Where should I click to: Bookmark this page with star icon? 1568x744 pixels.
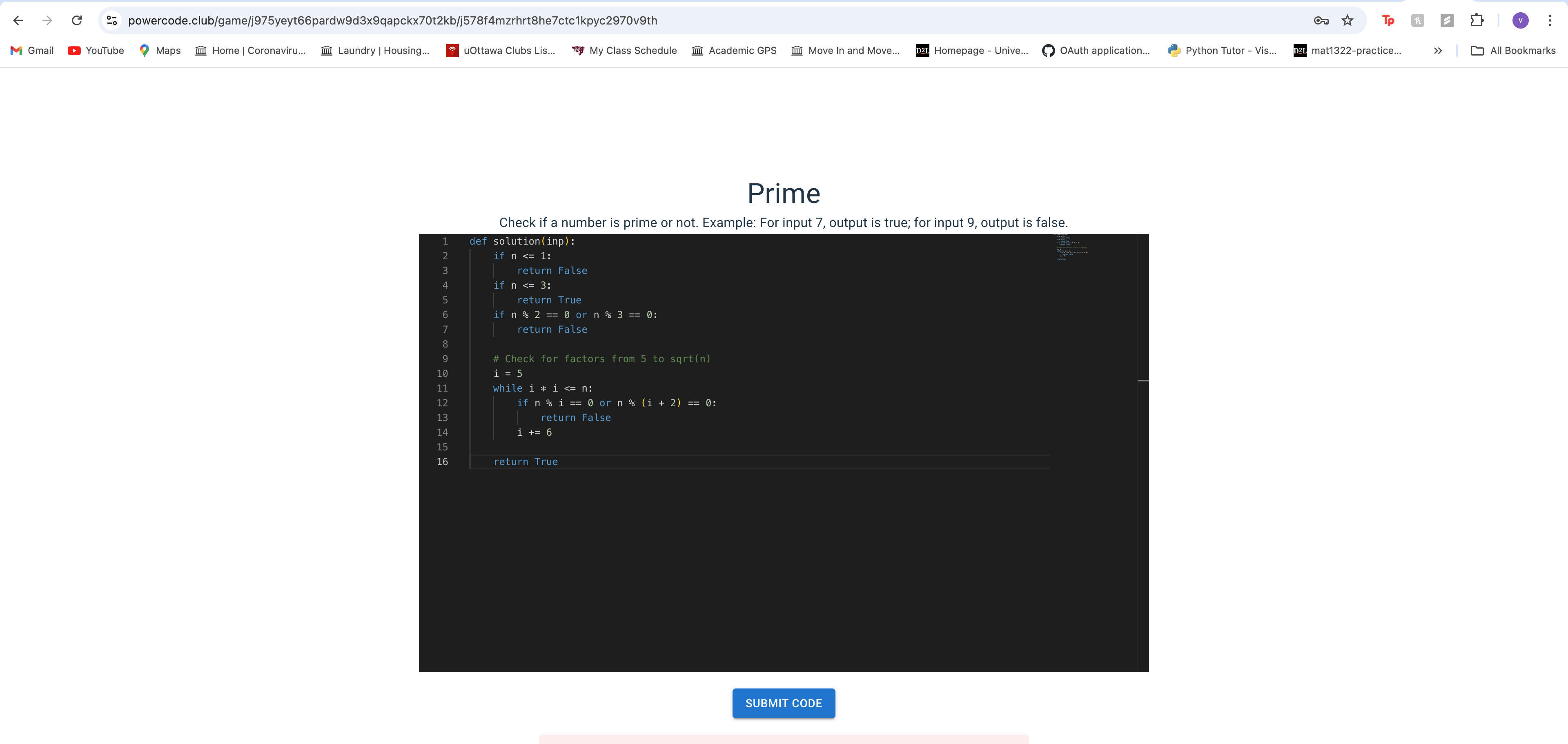pos(1347,21)
